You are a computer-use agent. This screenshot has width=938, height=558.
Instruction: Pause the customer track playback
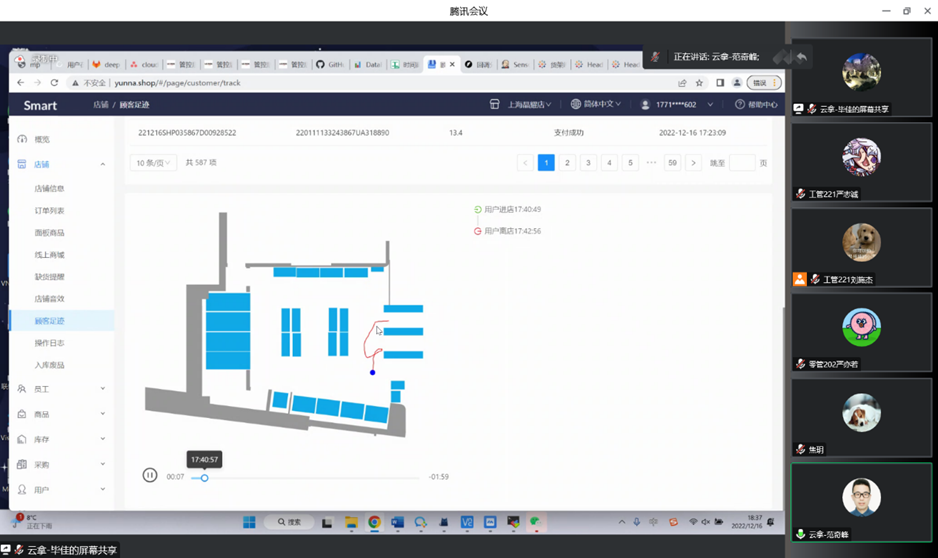150,475
